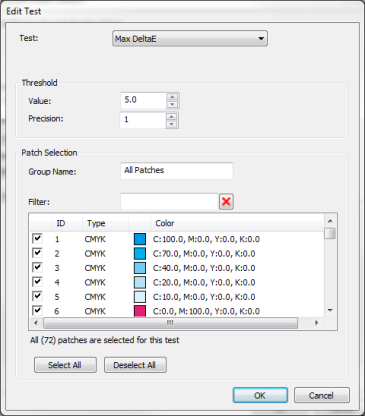Select the text C:20.0, M:0.0, Y:0.0, K:0.0

(204, 283)
